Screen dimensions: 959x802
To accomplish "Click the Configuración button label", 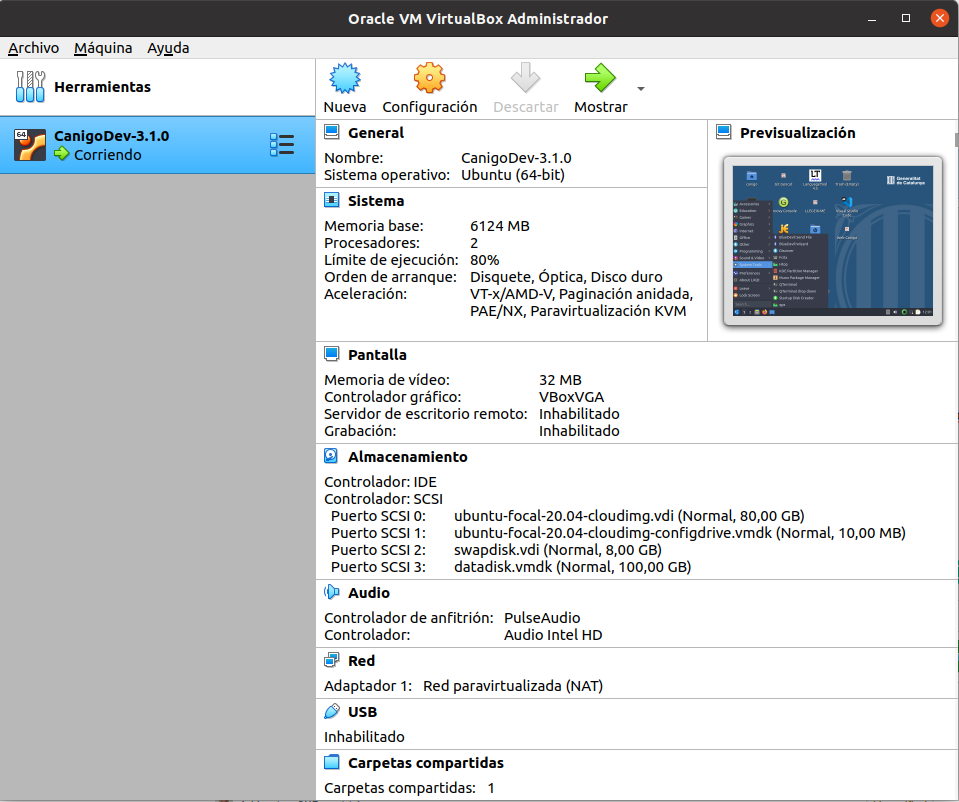I will pyautogui.click(x=429, y=107).
